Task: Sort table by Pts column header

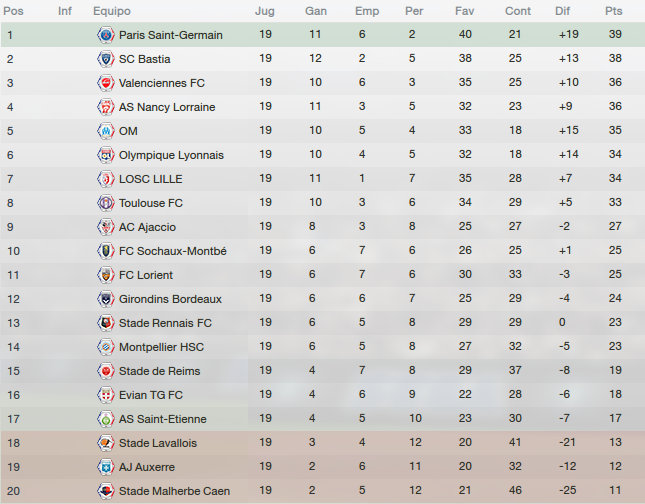Action: (x=613, y=11)
